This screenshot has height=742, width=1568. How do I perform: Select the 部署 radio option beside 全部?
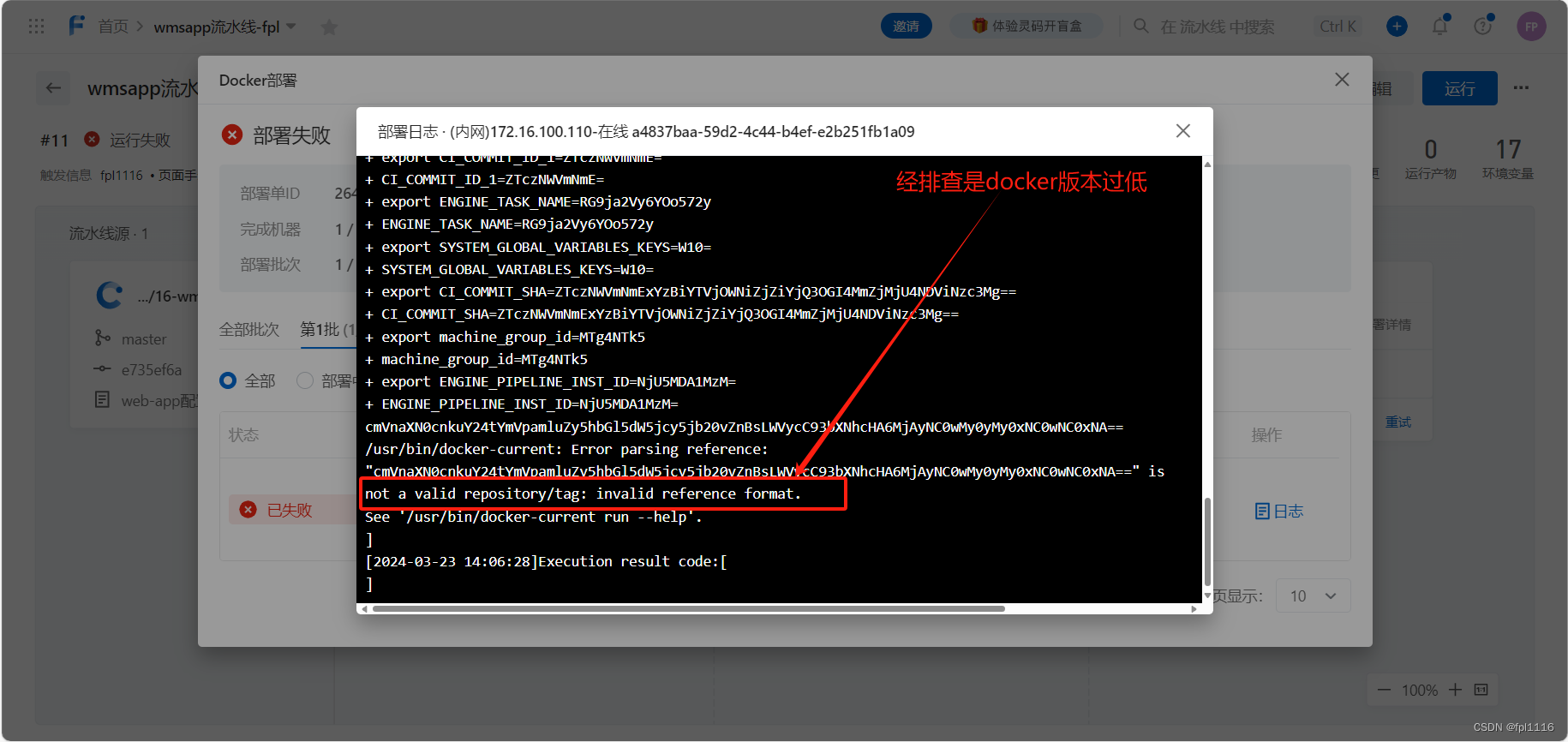(x=304, y=380)
